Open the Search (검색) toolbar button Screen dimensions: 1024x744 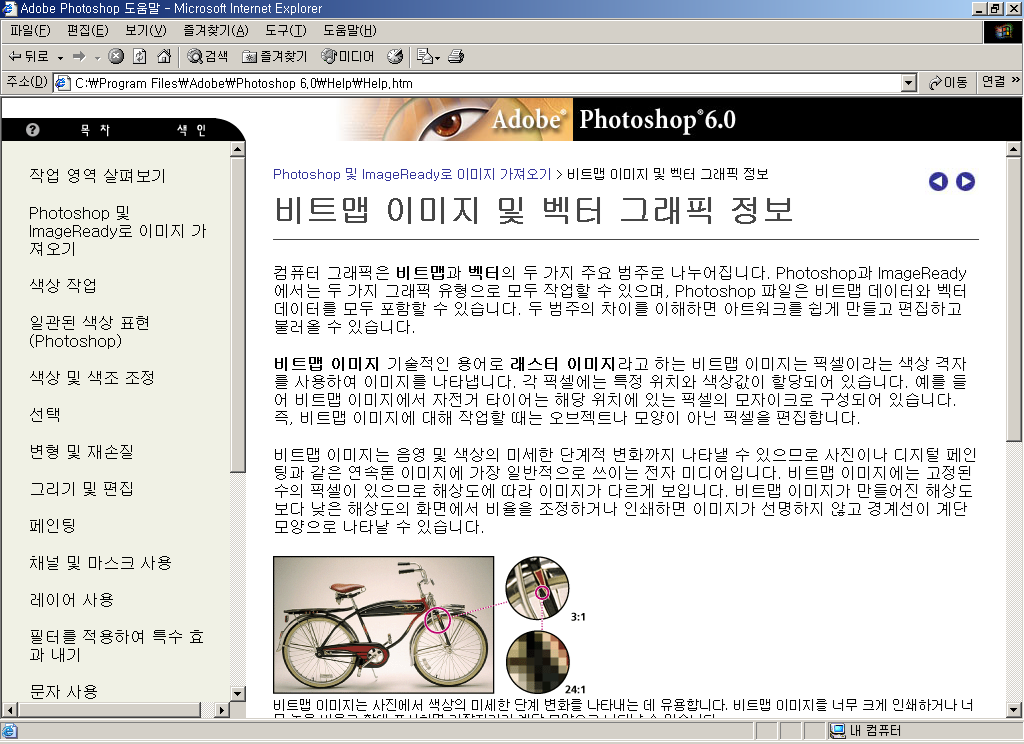tap(207, 57)
